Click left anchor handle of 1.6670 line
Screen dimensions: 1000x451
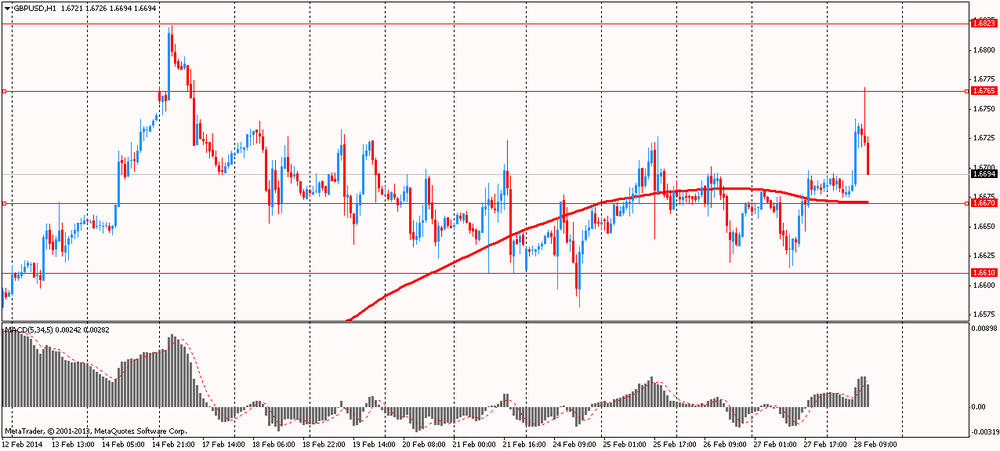point(4,203)
